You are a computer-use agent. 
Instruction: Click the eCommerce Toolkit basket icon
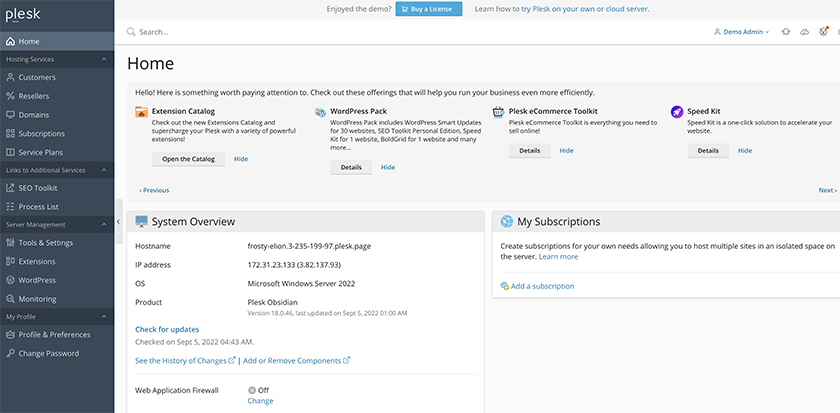coord(499,112)
